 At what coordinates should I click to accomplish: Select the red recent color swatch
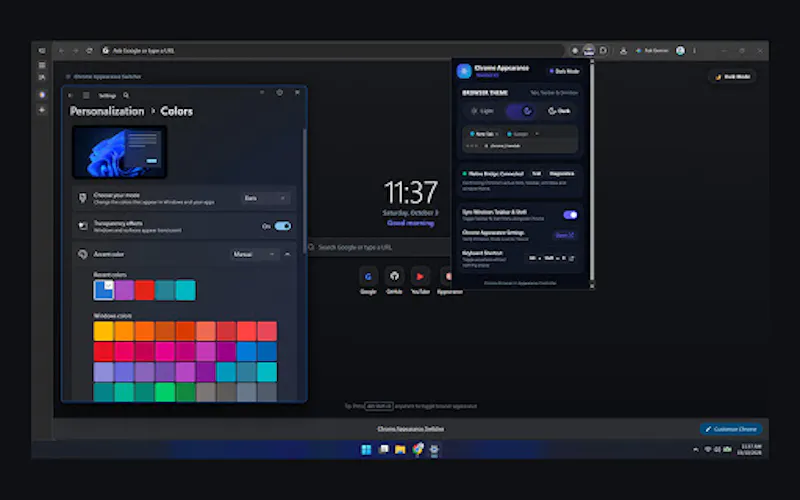coord(144,290)
